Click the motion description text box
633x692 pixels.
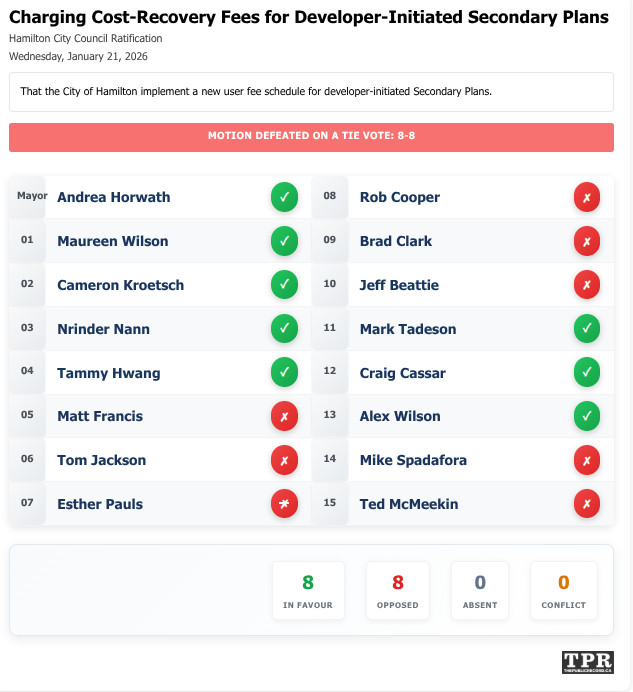click(x=311, y=92)
